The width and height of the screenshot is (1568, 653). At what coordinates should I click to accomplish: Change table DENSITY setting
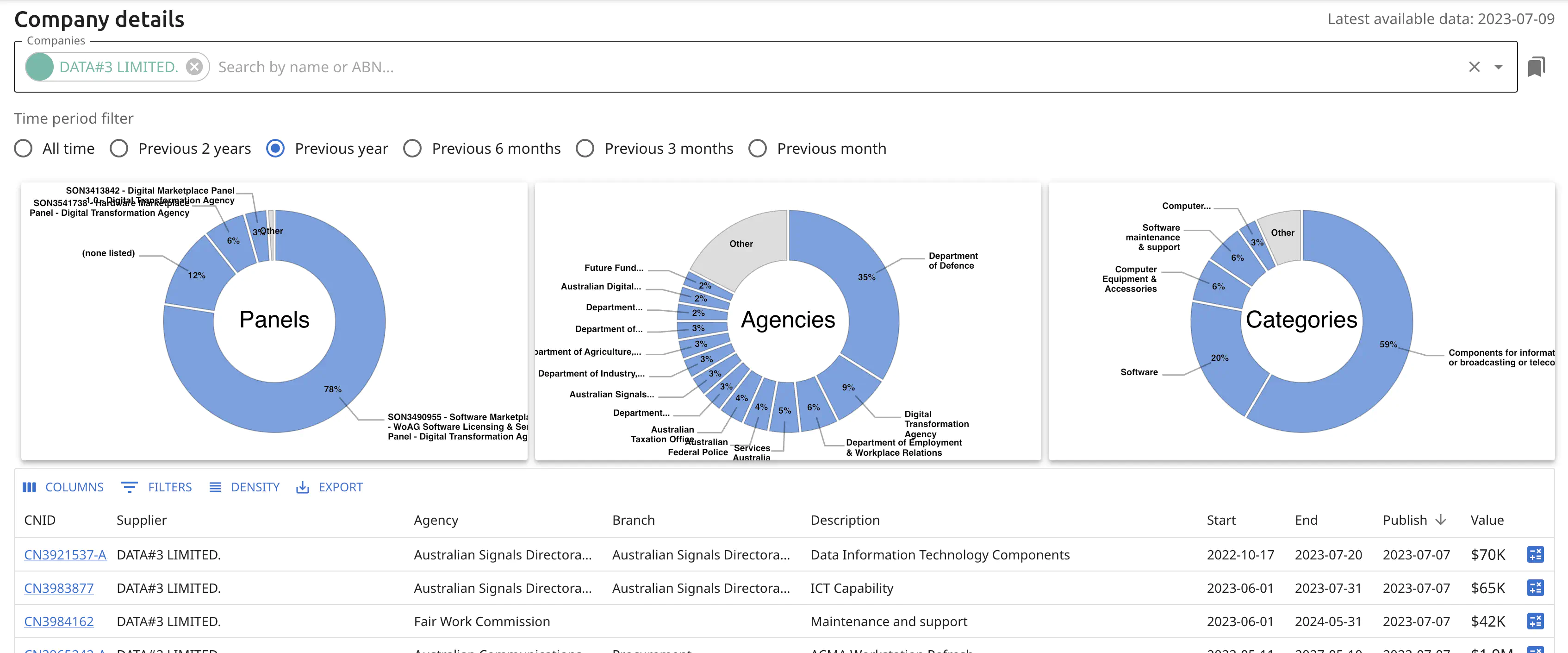click(x=244, y=487)
